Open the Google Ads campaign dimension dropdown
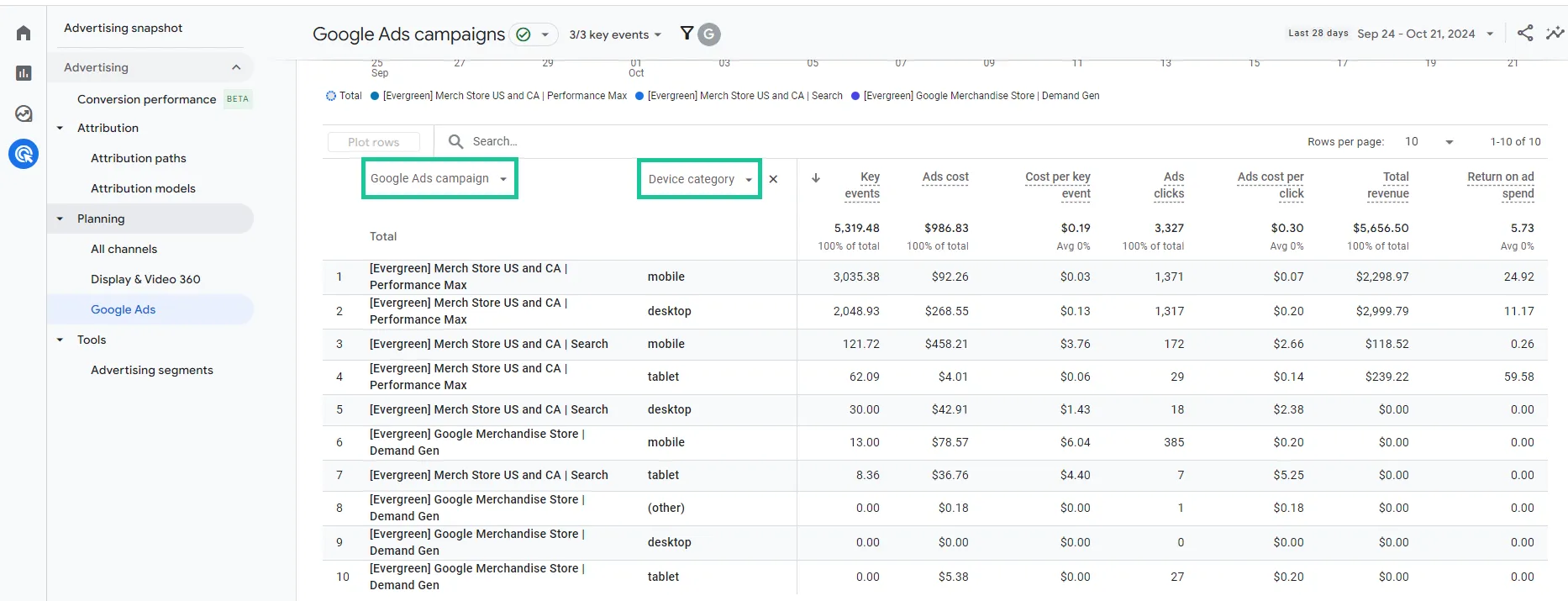 tap(439, 178)
